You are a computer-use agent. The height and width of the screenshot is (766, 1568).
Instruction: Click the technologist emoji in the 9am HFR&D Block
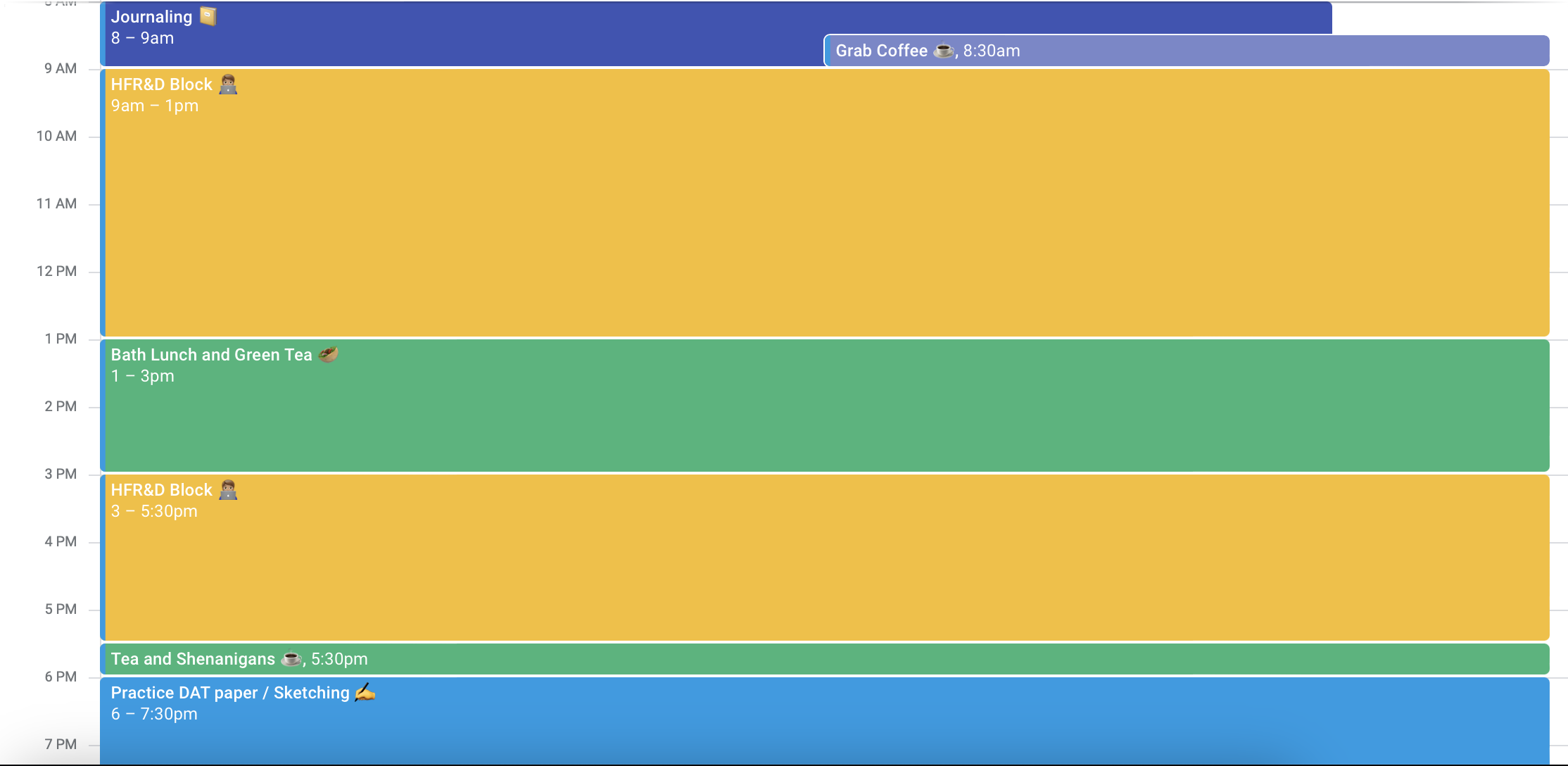pyautogui.click(x=228, y=84)
